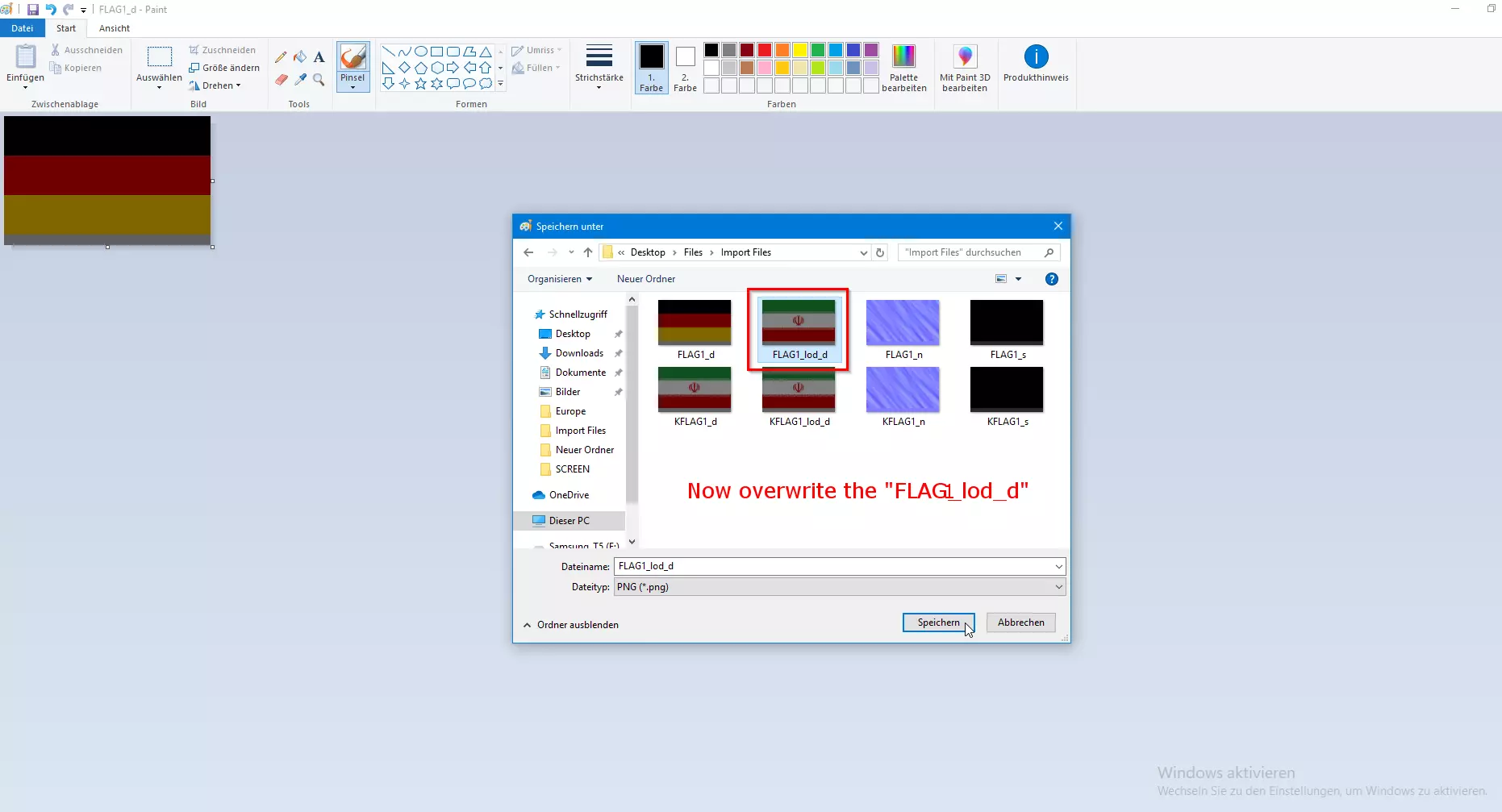The height and width of the screenshot is (812, 1502).
Task: Click the Ausschneiden (cut) command
Action: [x=86, y=50]
